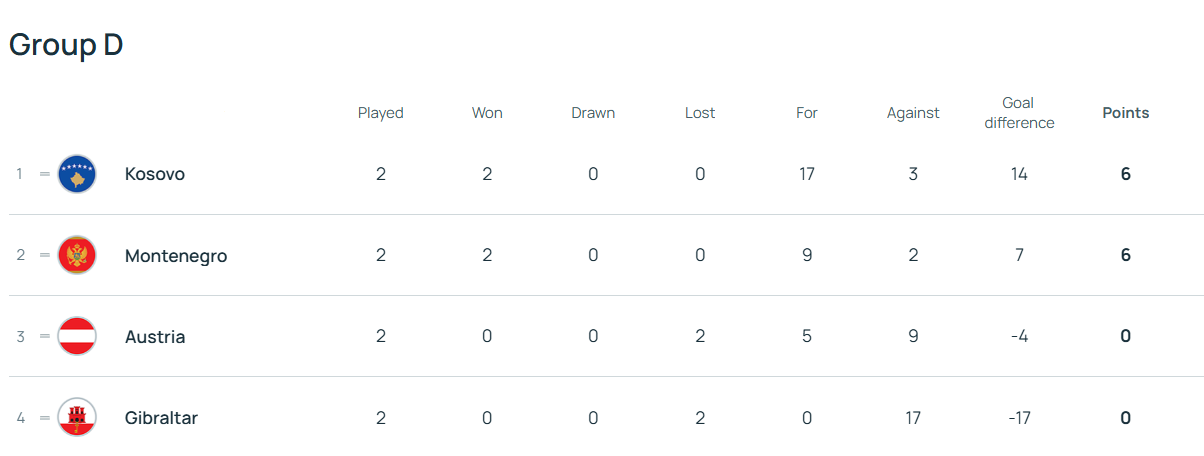Image resolution: width=1204 pixels, height=456 pixels.
Task: Click Gibraltar's goal difference of -17
Action: pyautogui.click(x=1018, y=418)
